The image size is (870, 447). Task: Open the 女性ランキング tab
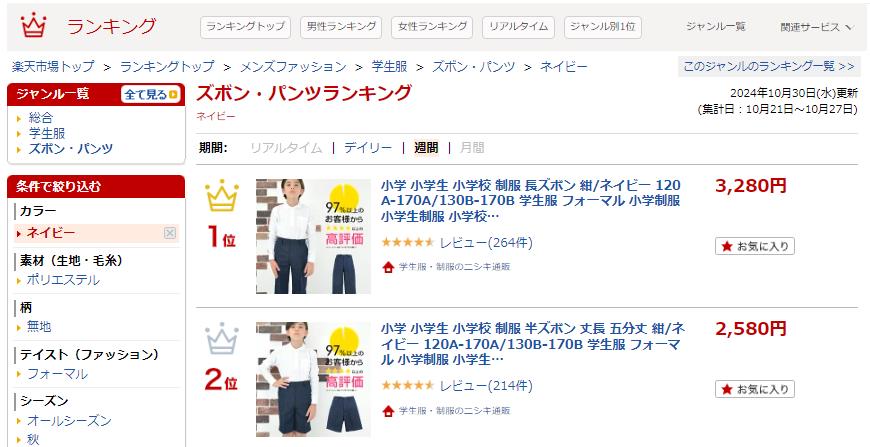coord(432,27)
